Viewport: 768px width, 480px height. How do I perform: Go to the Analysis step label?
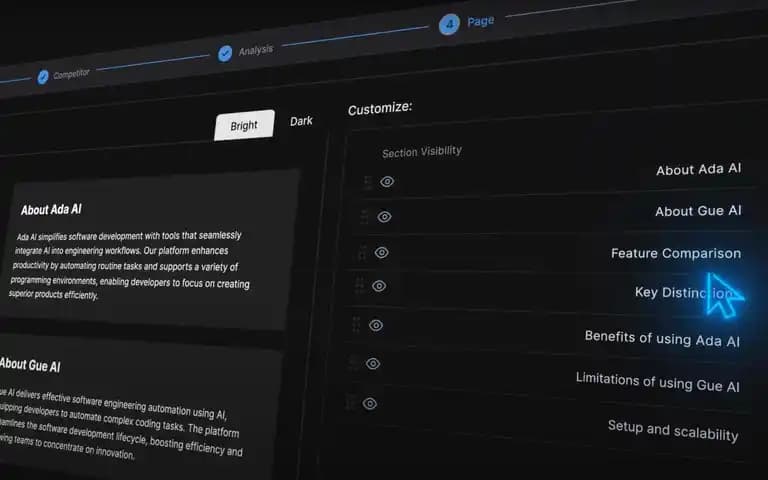(256, 50)
